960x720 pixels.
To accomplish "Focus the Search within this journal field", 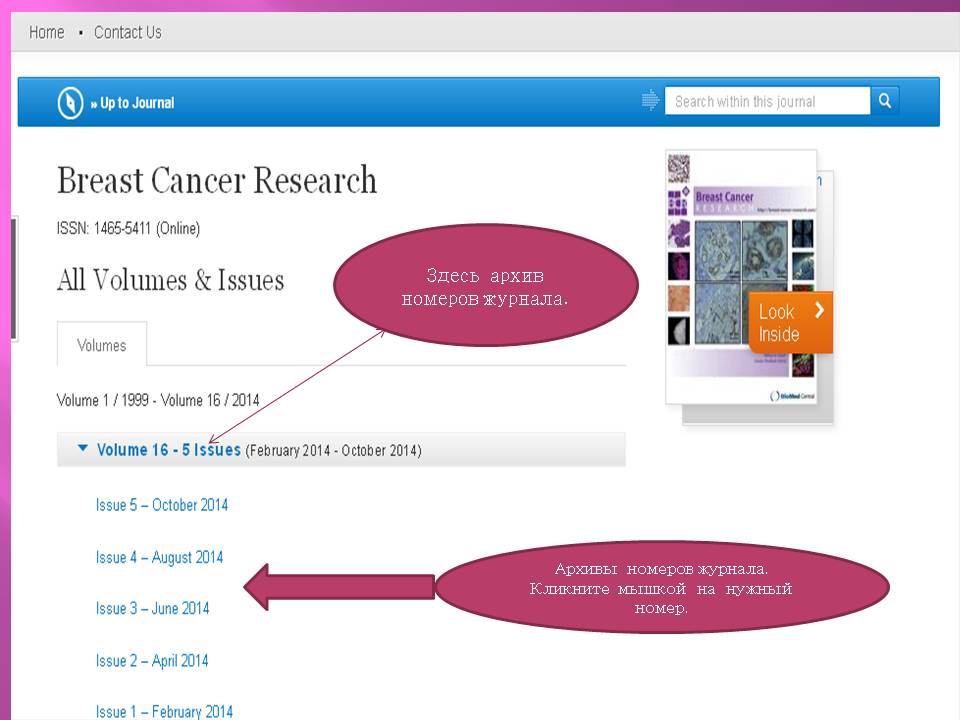I will click(x=766, y=101).
